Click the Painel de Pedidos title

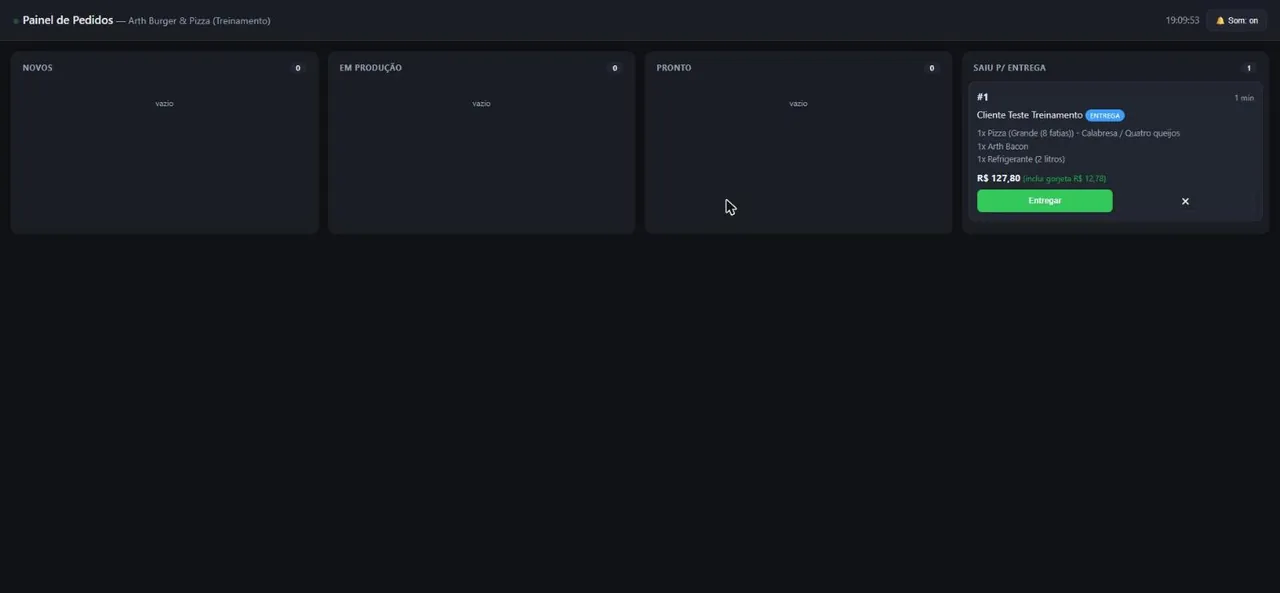click(x=68, y=20)
